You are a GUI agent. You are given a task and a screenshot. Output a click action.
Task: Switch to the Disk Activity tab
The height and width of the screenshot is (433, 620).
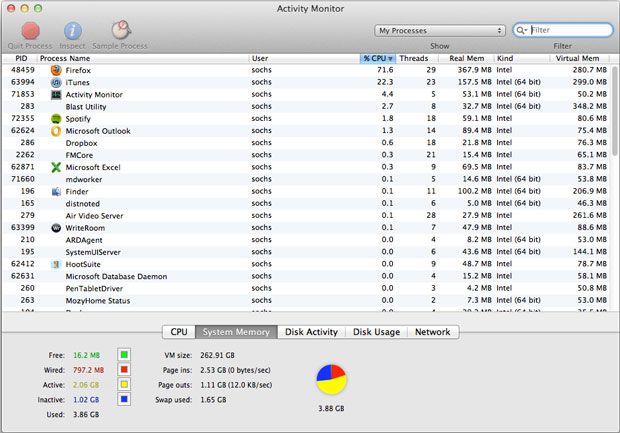coord(312,332)
